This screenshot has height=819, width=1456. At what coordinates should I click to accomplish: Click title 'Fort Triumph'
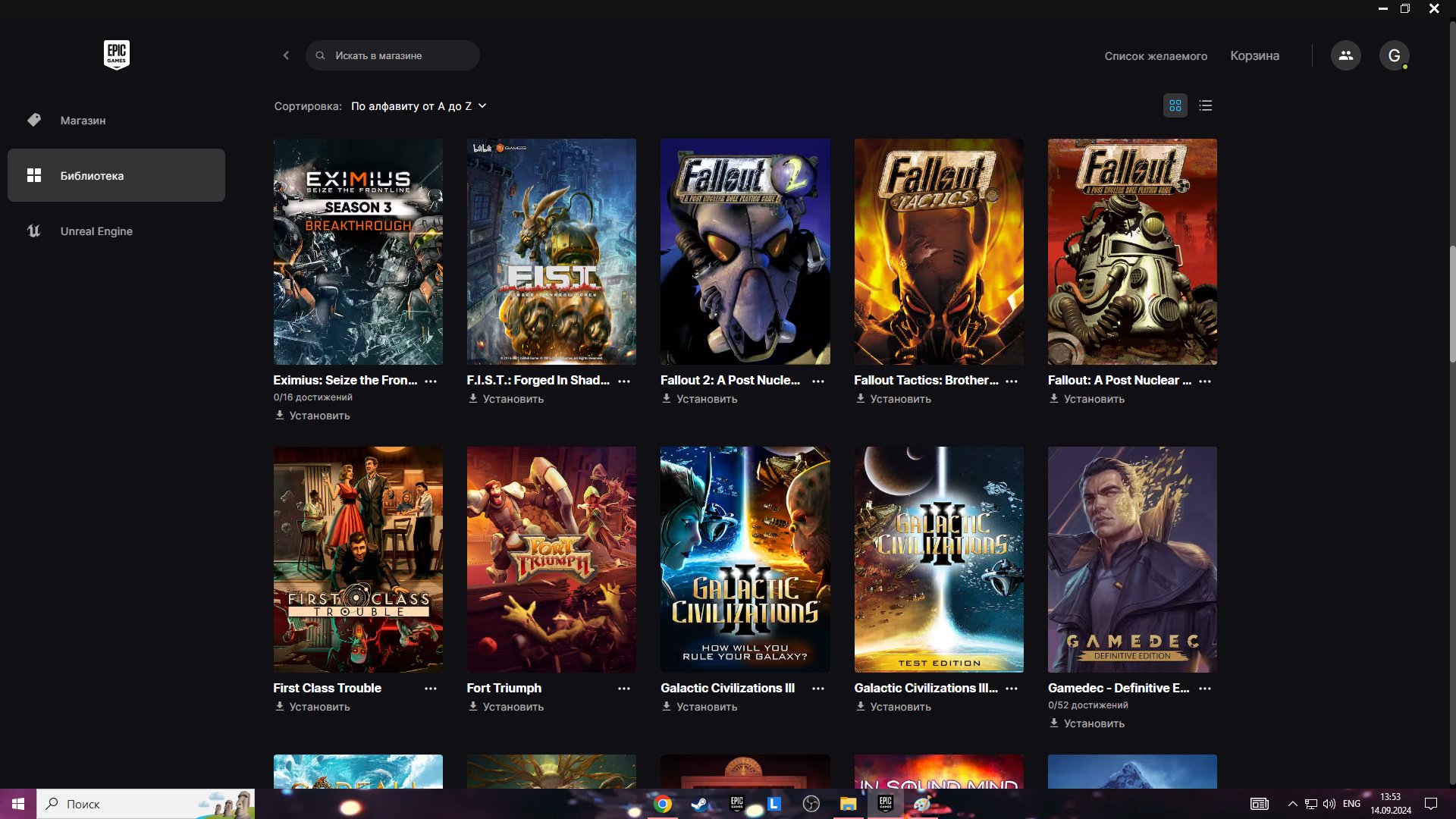tap(504, 688)
